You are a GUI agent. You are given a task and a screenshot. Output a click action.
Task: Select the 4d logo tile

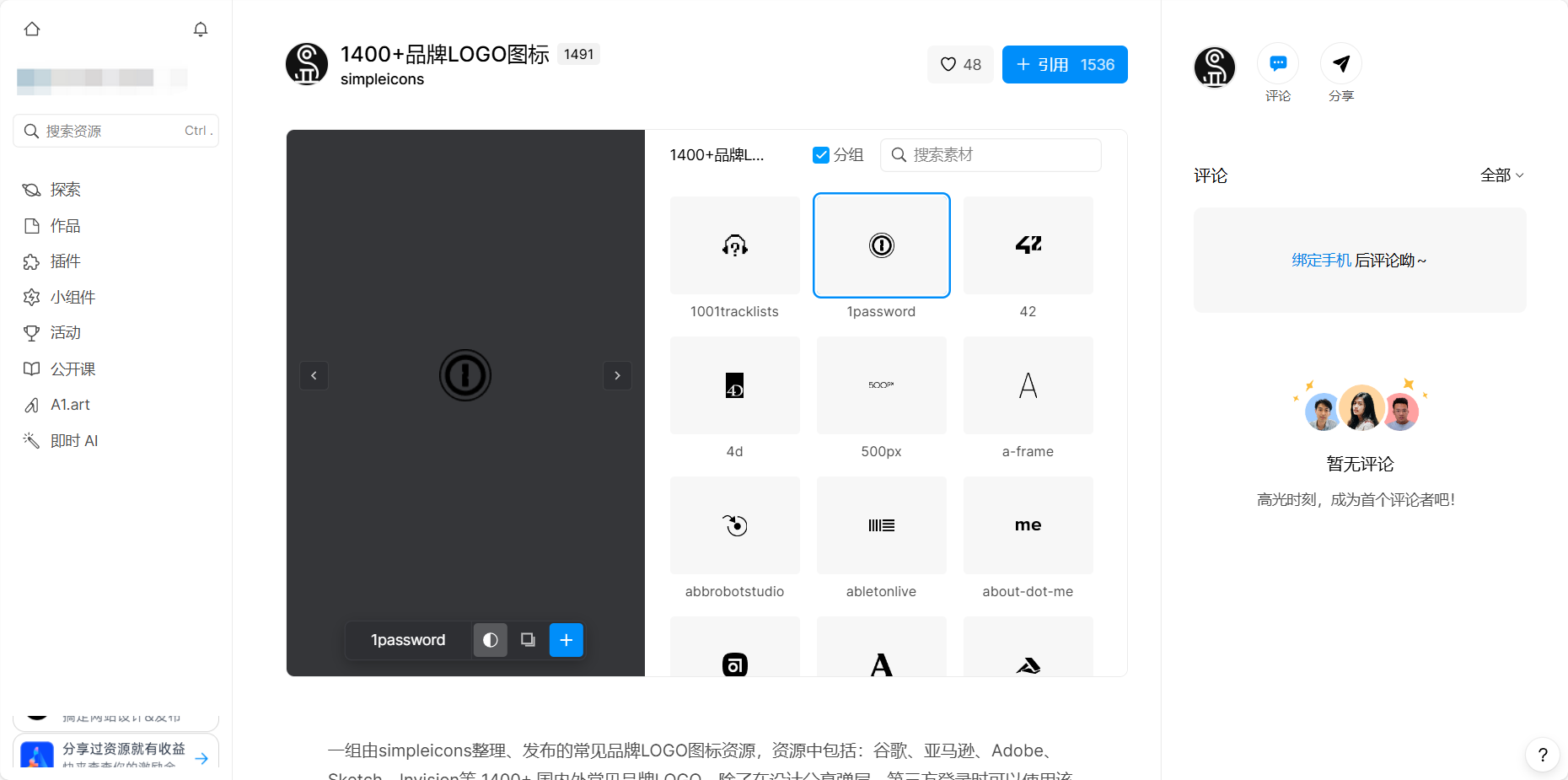coord(735,385)
